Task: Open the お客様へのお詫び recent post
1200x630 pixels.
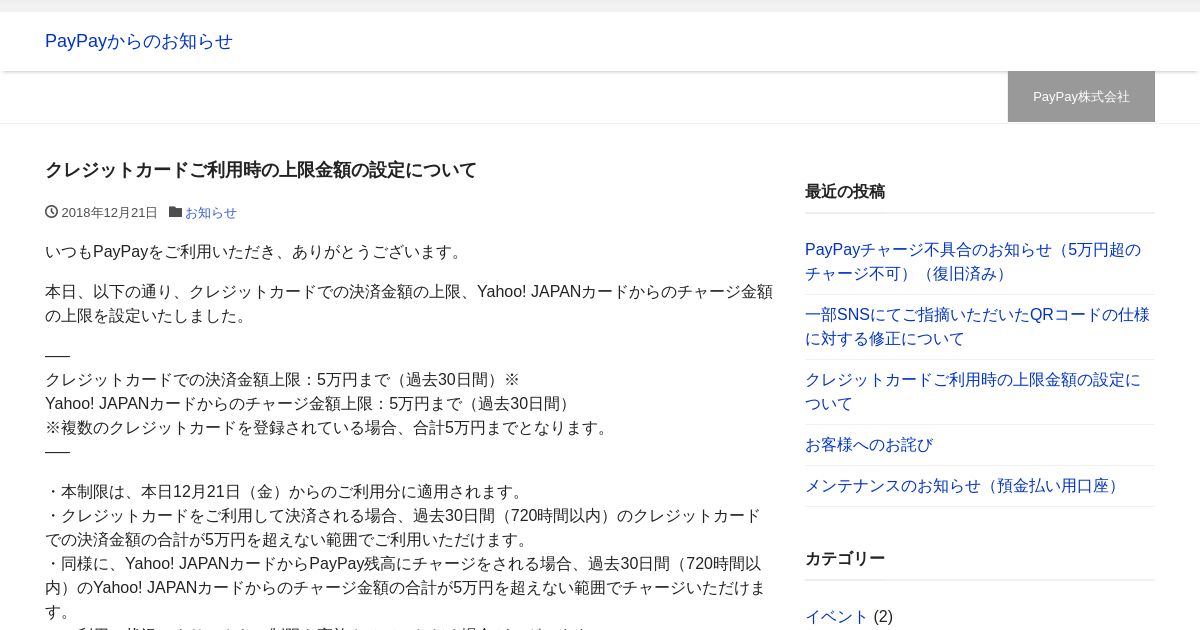Action: 869,445
